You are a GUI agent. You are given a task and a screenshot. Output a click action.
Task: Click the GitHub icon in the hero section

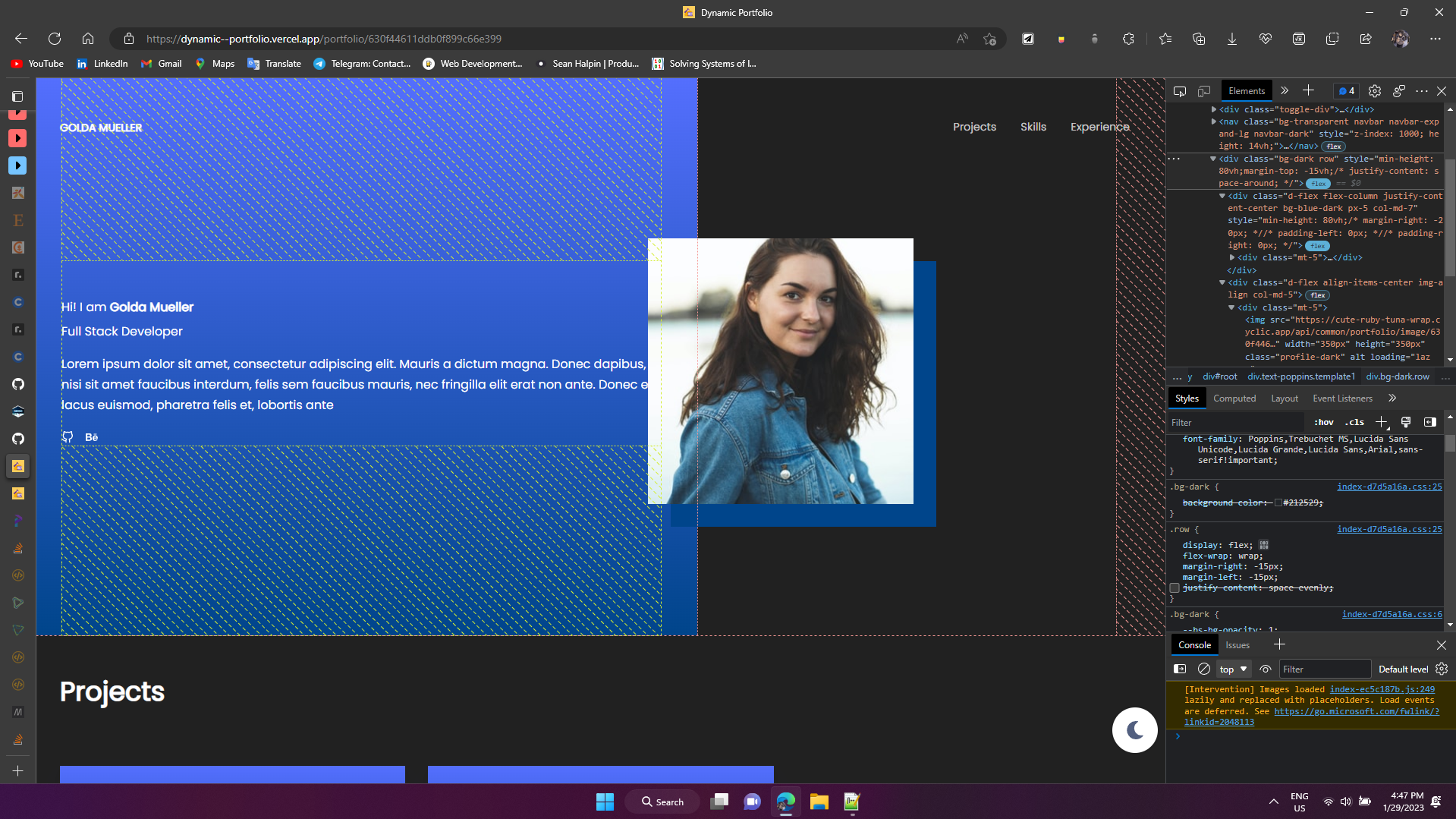68,436
